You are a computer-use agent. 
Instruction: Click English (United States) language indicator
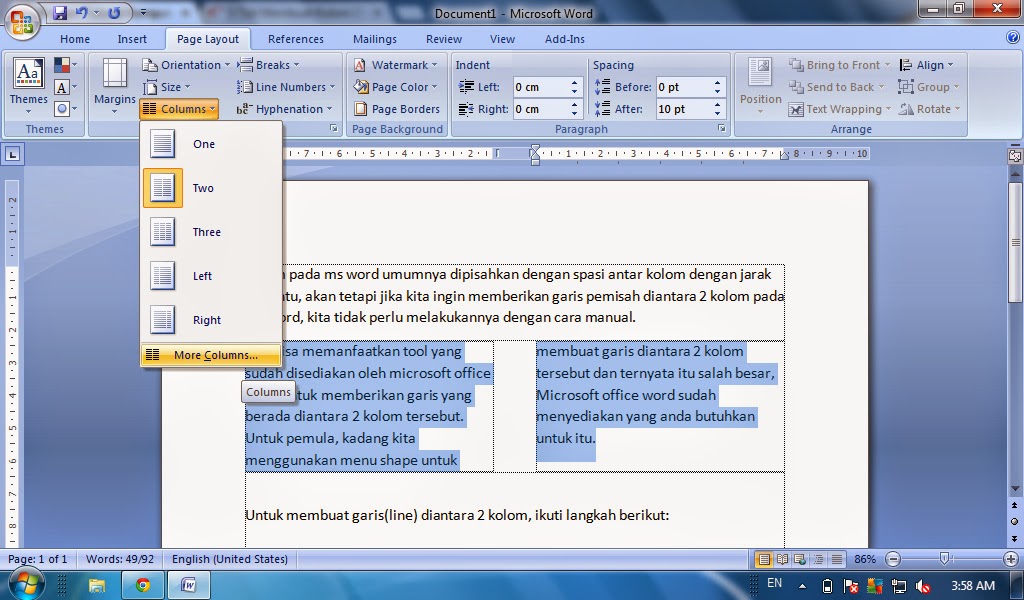coord(230,559)
